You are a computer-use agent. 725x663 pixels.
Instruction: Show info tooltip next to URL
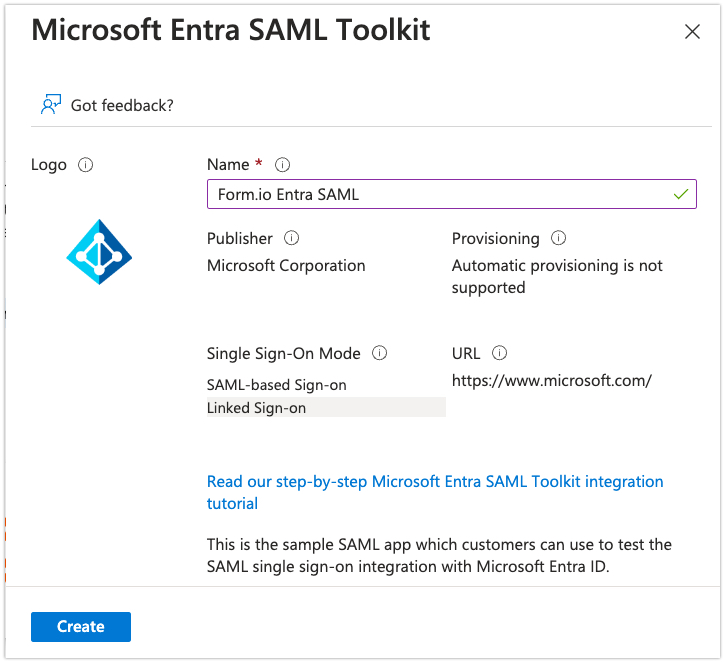coord(499,353)
